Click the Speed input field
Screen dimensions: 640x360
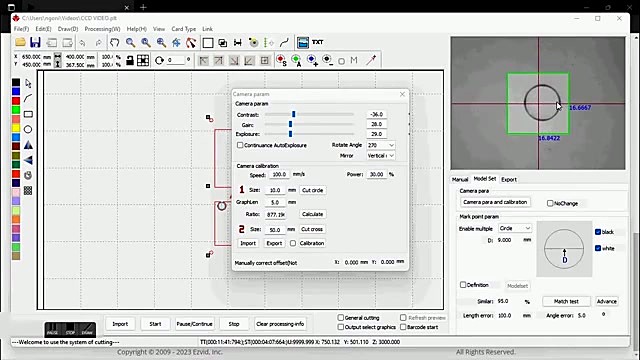[279, 175]
